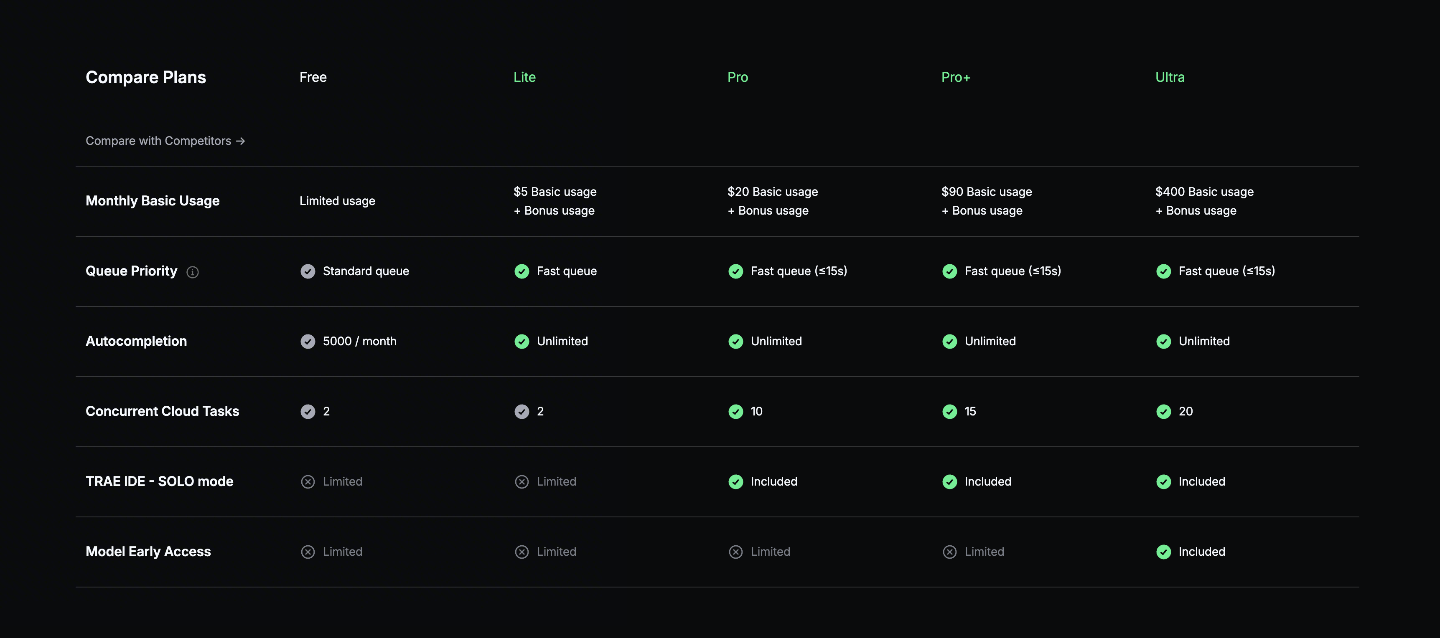Click the X icon for Free SOLO mode
Viewport: 1440px width, 638px height.
[x=308, y=481]
